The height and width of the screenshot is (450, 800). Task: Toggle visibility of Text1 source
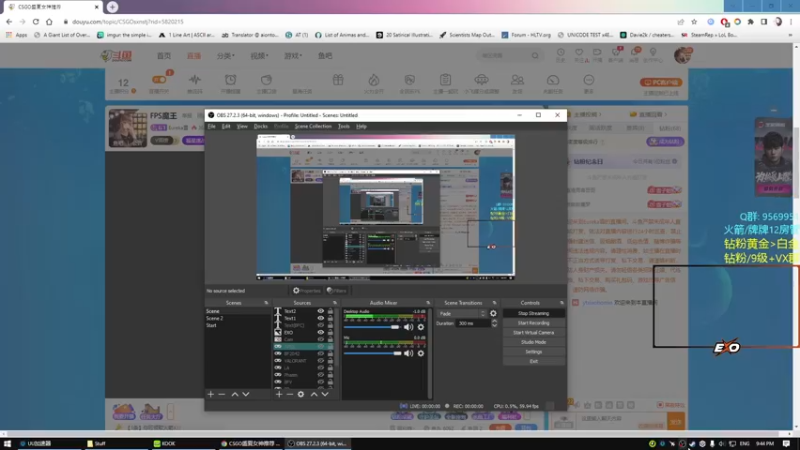pyautogui.click(x=320, y=318)
